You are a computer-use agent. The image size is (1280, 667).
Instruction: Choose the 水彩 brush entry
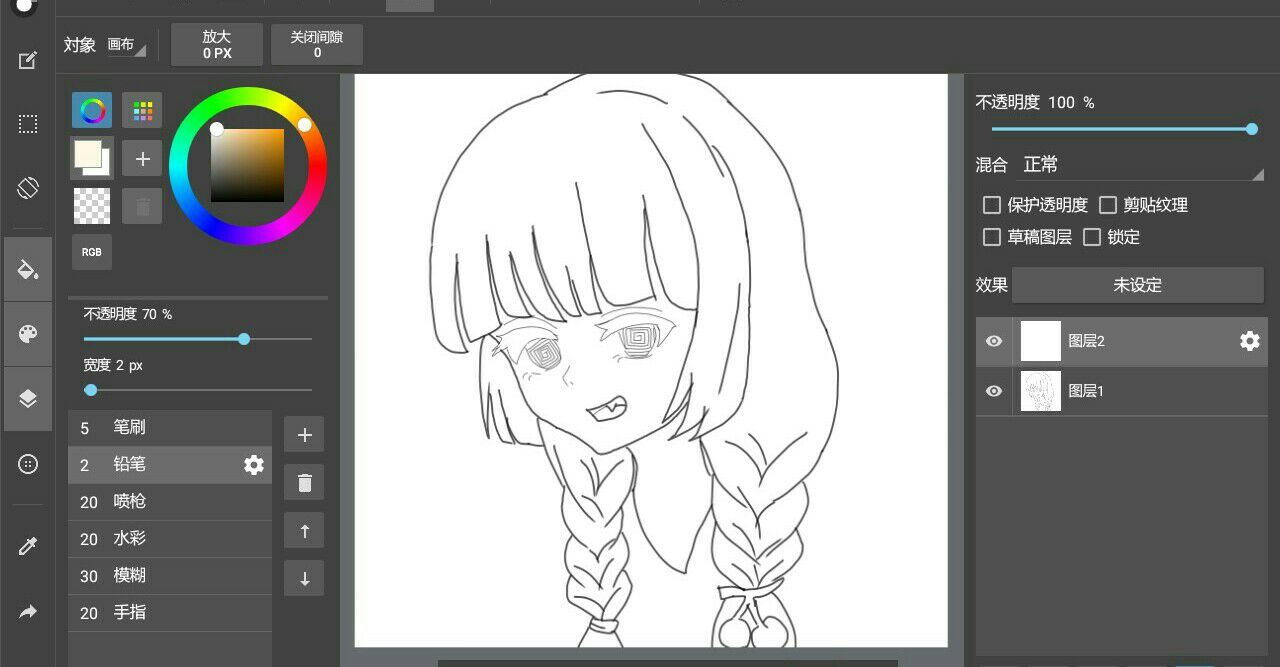click(170, 539)
